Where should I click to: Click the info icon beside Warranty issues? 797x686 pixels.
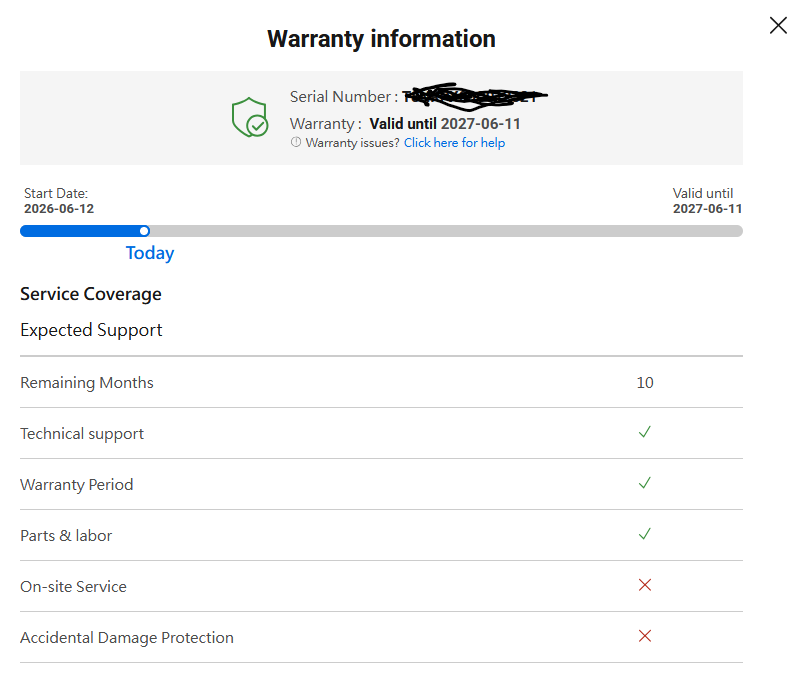tap(296, 142)
